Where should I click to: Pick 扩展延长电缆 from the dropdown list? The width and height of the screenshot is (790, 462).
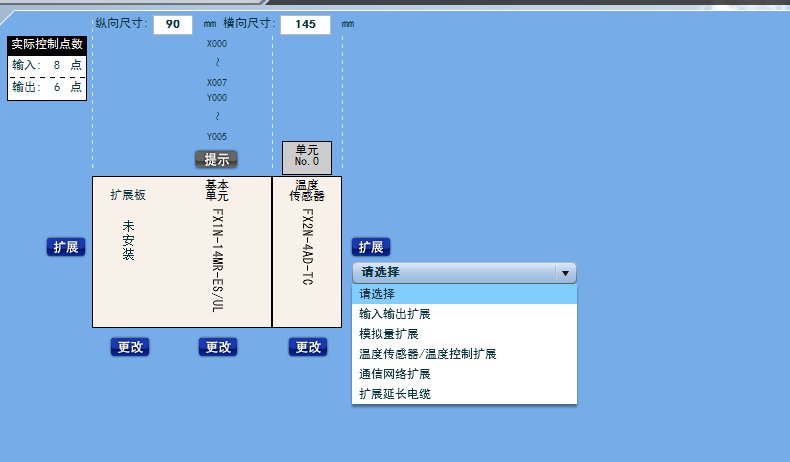pos(464,394)
